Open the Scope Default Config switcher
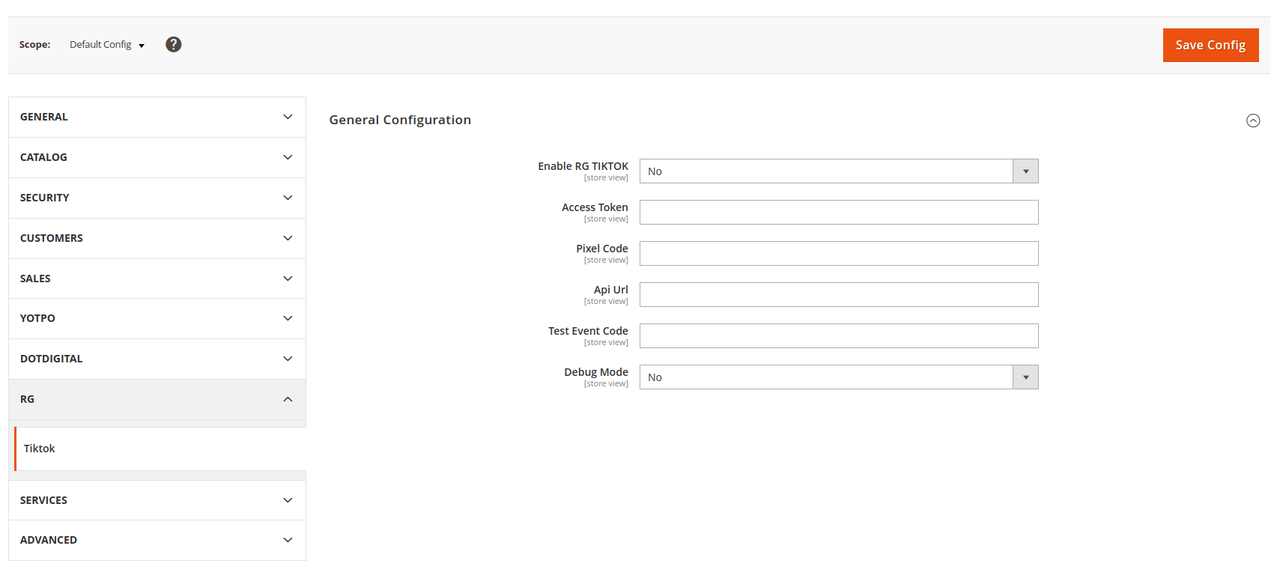 (x=107, y=45)
